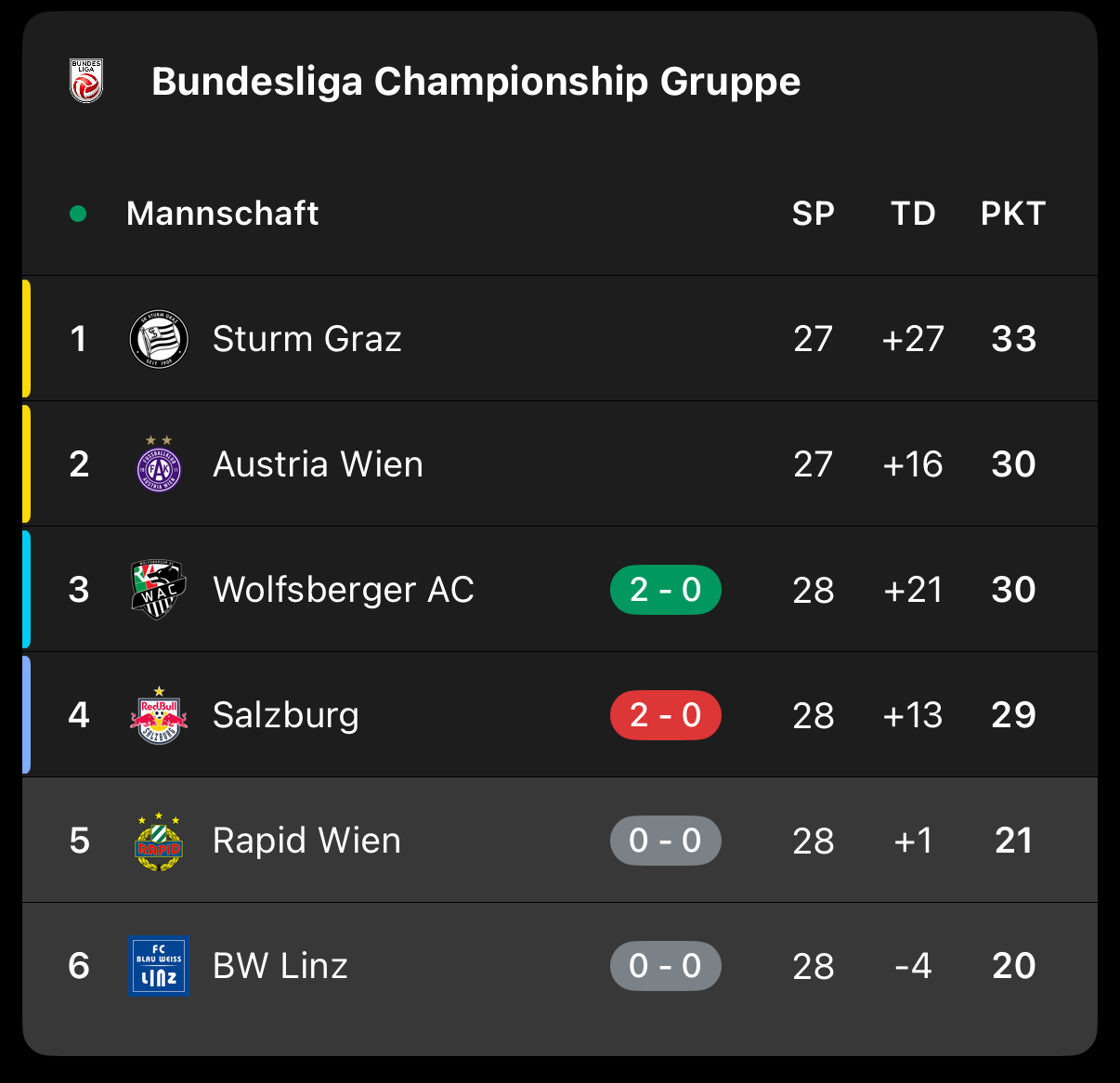Click the Rapid Wien club crest
Viewport: 1120px width, 1083px height.
click(x=159, y=842)
